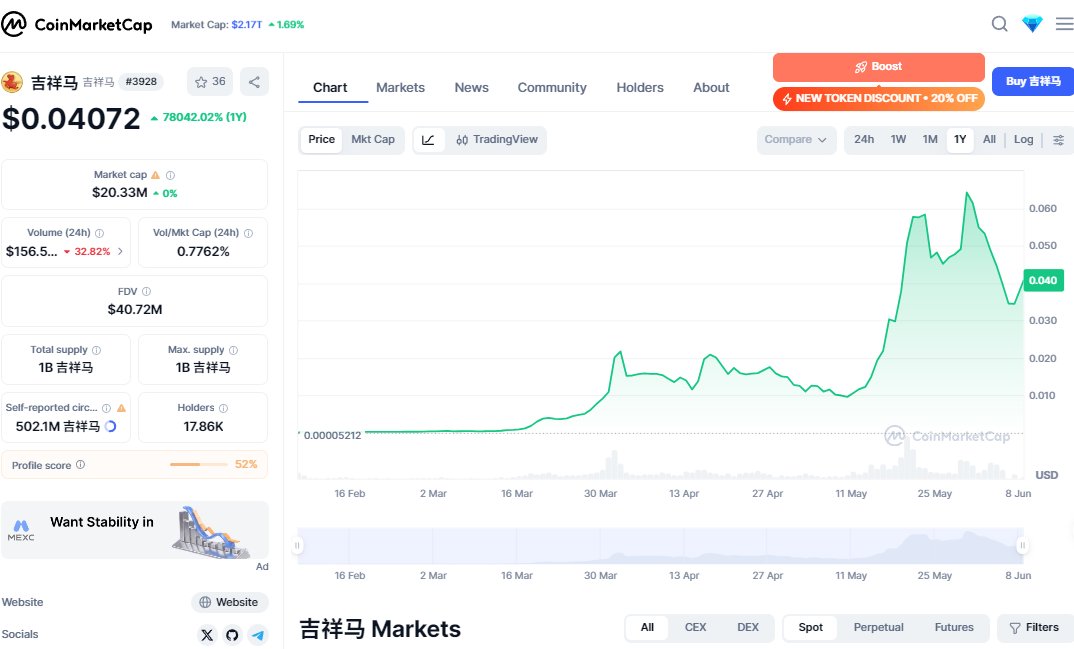Switch to TradingView chart
Image resolution: width=1074 pixels, height=649 pixels.
click(497, 140)
